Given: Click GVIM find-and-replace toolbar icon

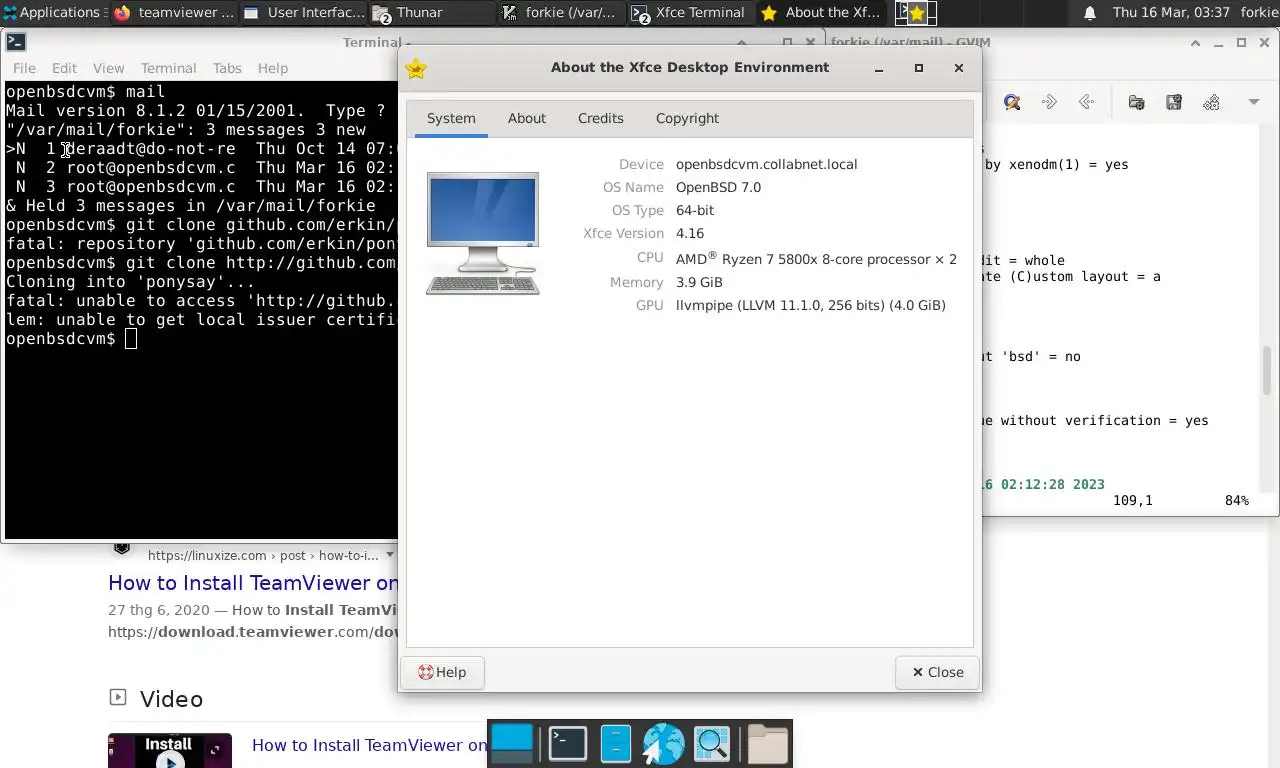Looking at the screenshot, I should pos(1012,102).
